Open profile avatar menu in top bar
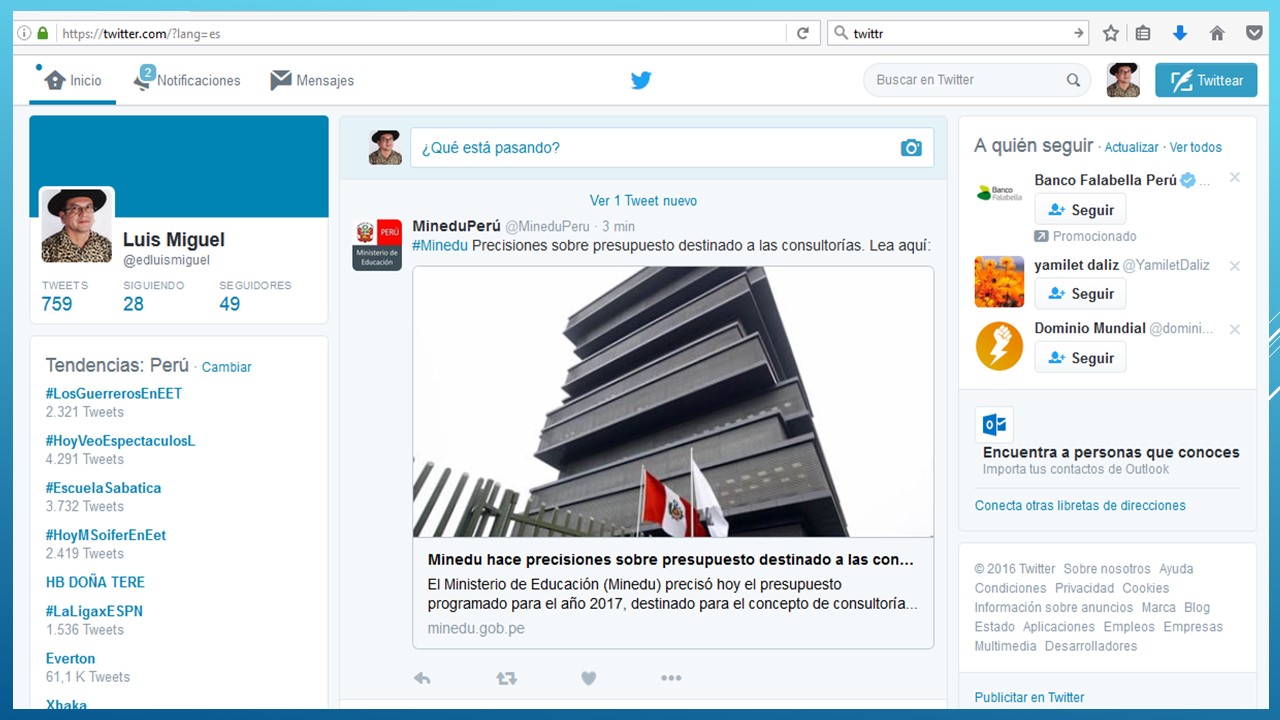The width and height of the screenshot is (1280, 720). 1123,80
